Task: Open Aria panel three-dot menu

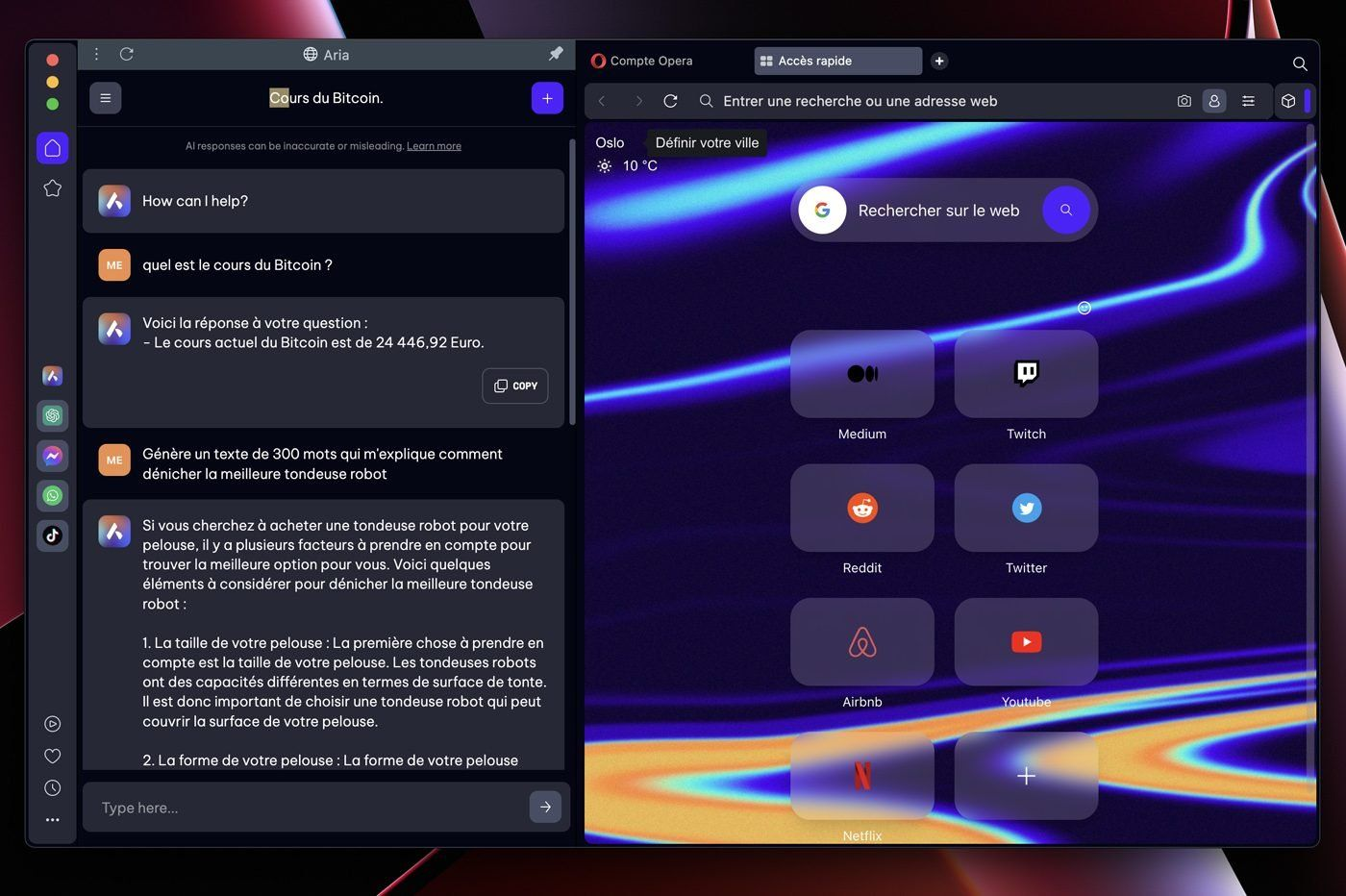Action: coord(96,54)
